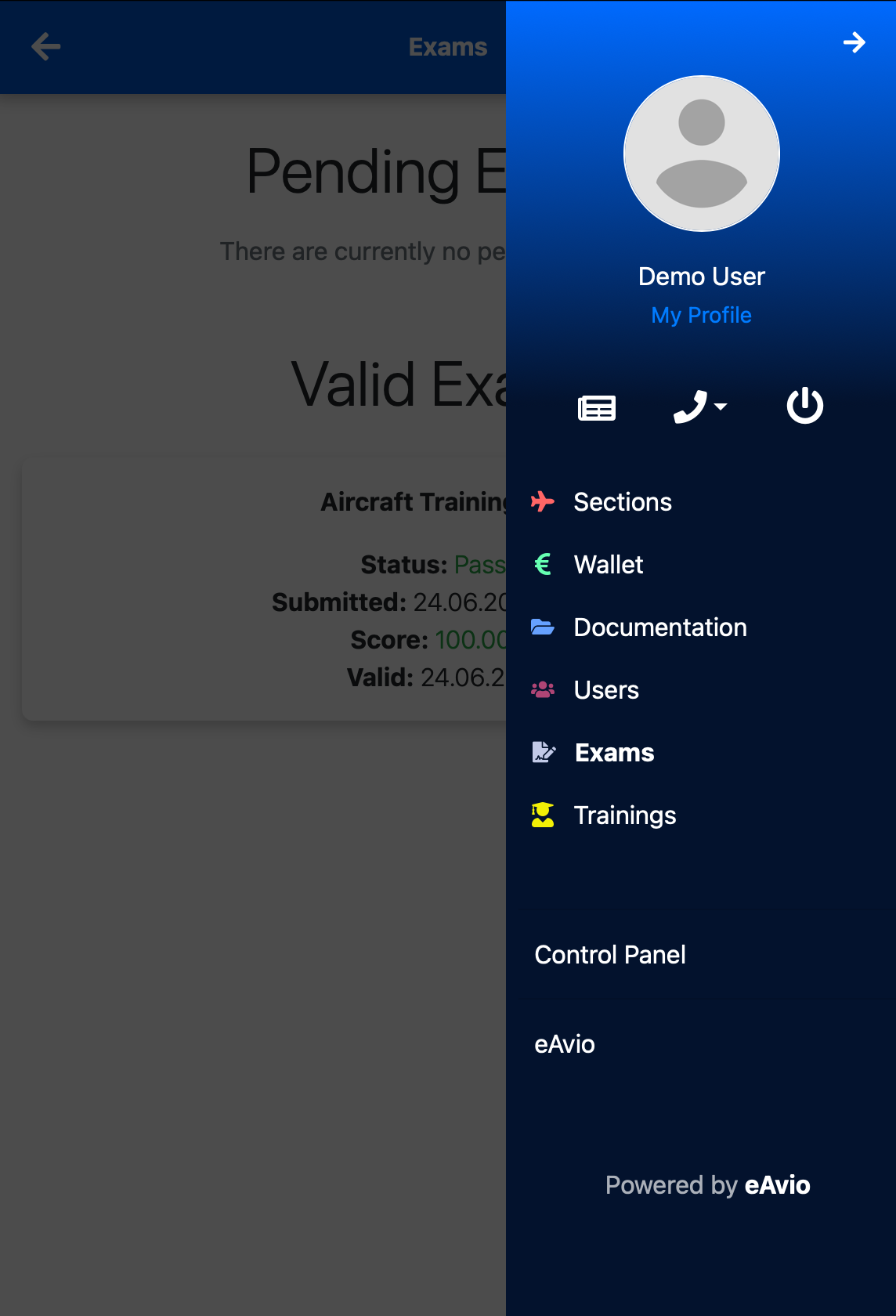Click the Powered by eAvio footer link
896x1316 pixels.
708,1185
